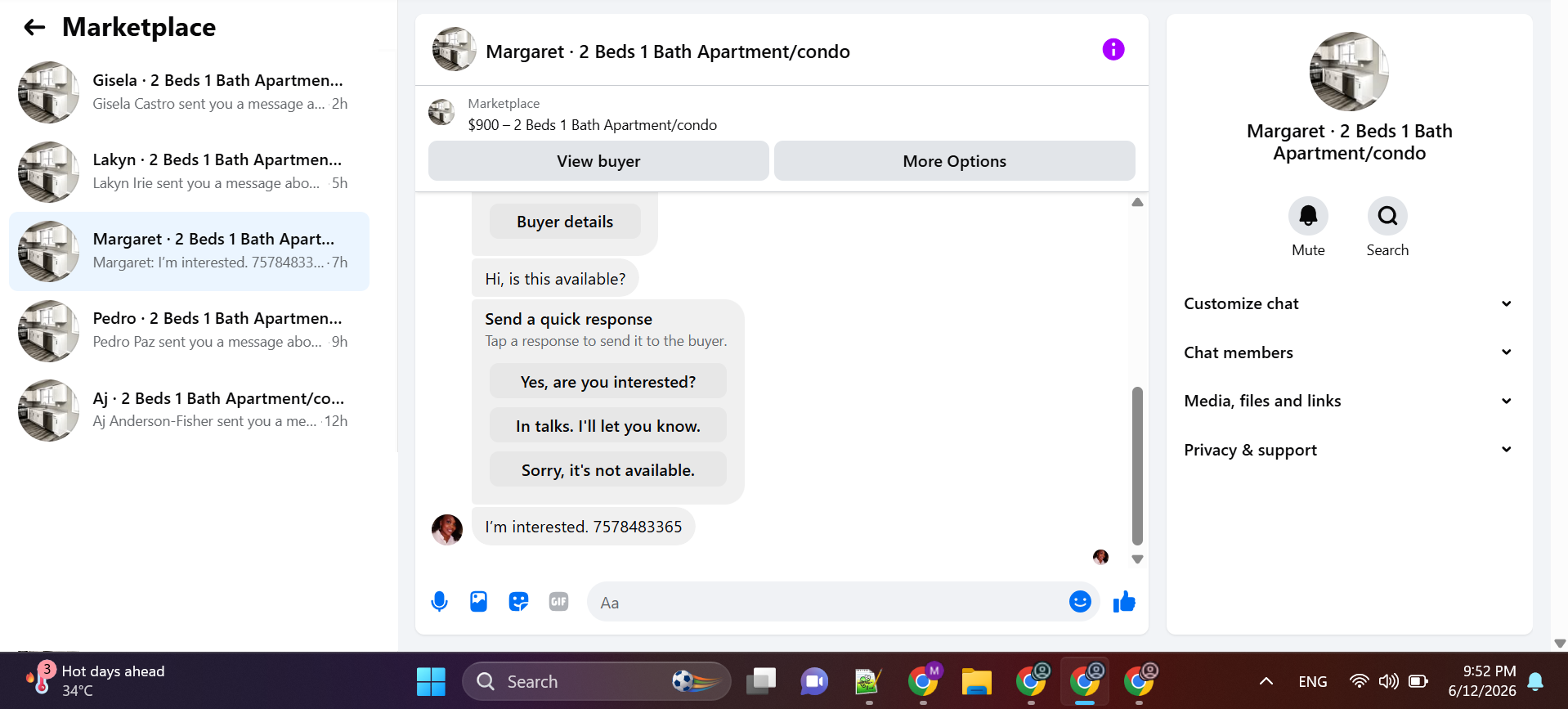Go back using the Marketplace arrow

click(x=34, y=28)
